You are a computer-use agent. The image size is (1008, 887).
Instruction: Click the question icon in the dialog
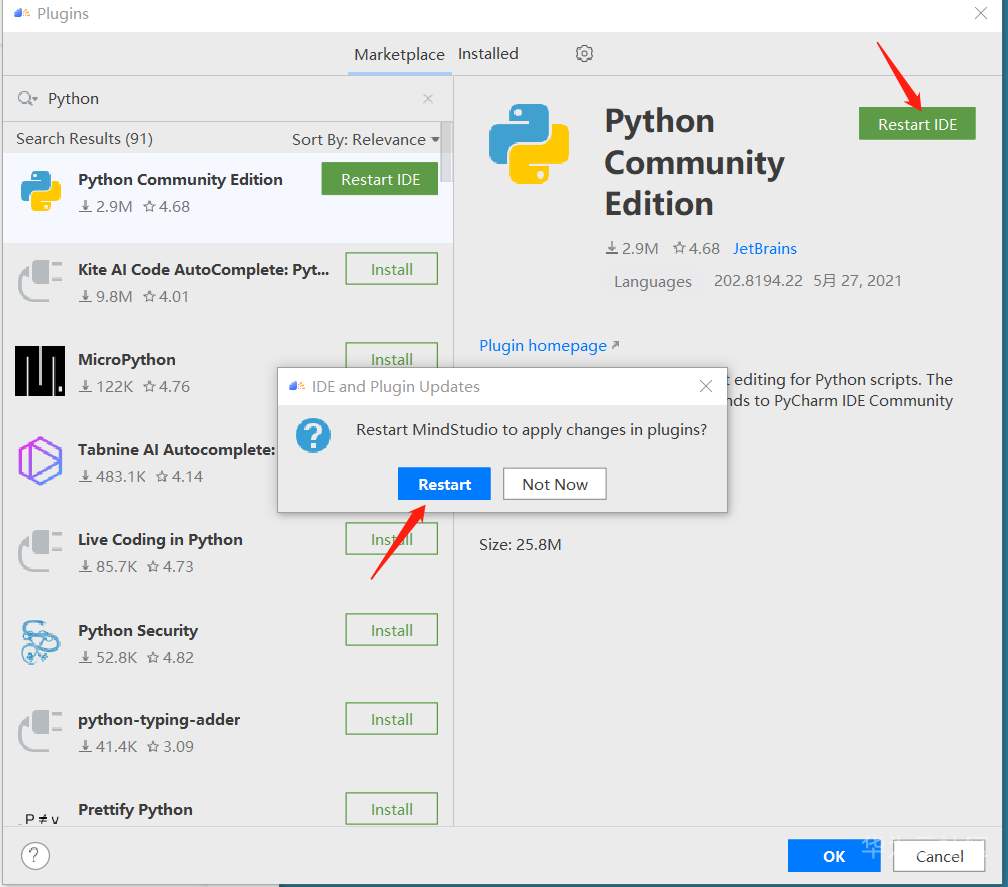pyautogui.click(x=313, y=435)
